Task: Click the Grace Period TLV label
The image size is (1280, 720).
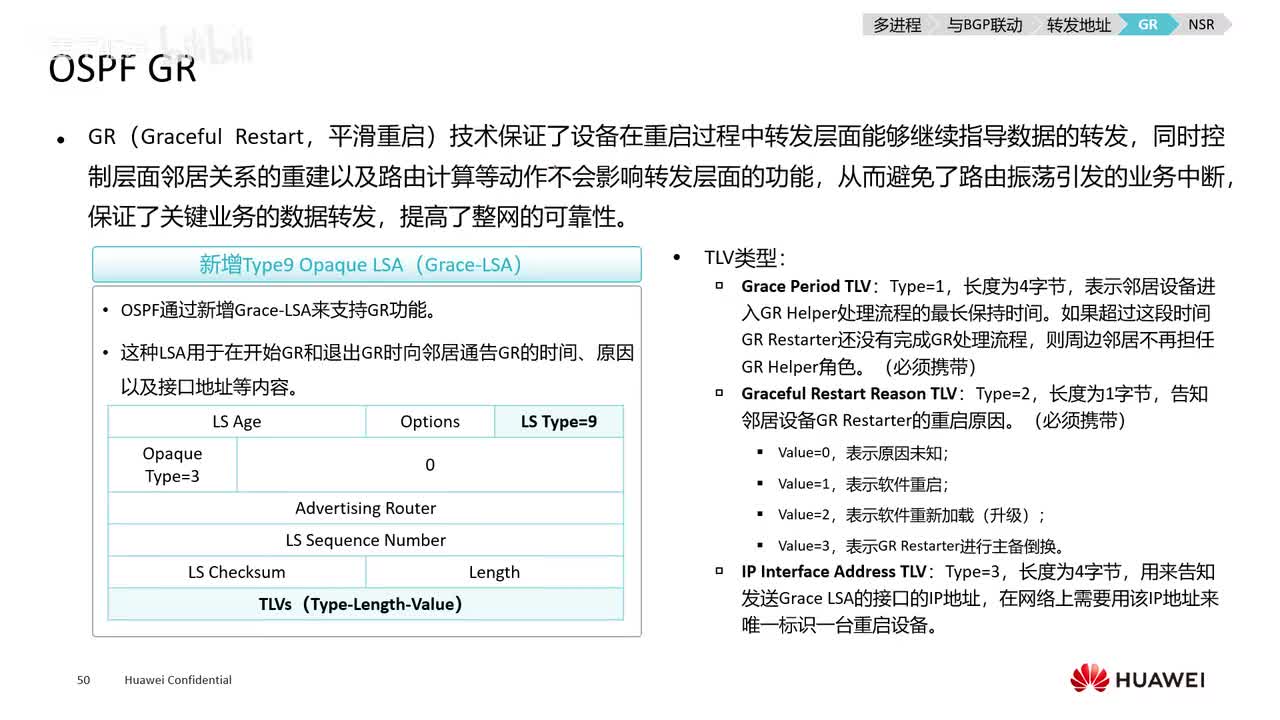Action: 806,287
